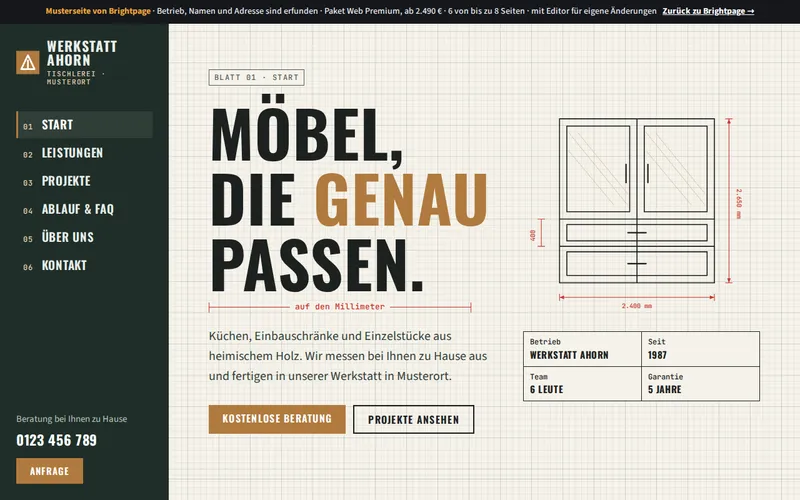This screenshot has height=500, width=800.
Task: Navigate to Über uns
Action: click(x=85, y=237)
